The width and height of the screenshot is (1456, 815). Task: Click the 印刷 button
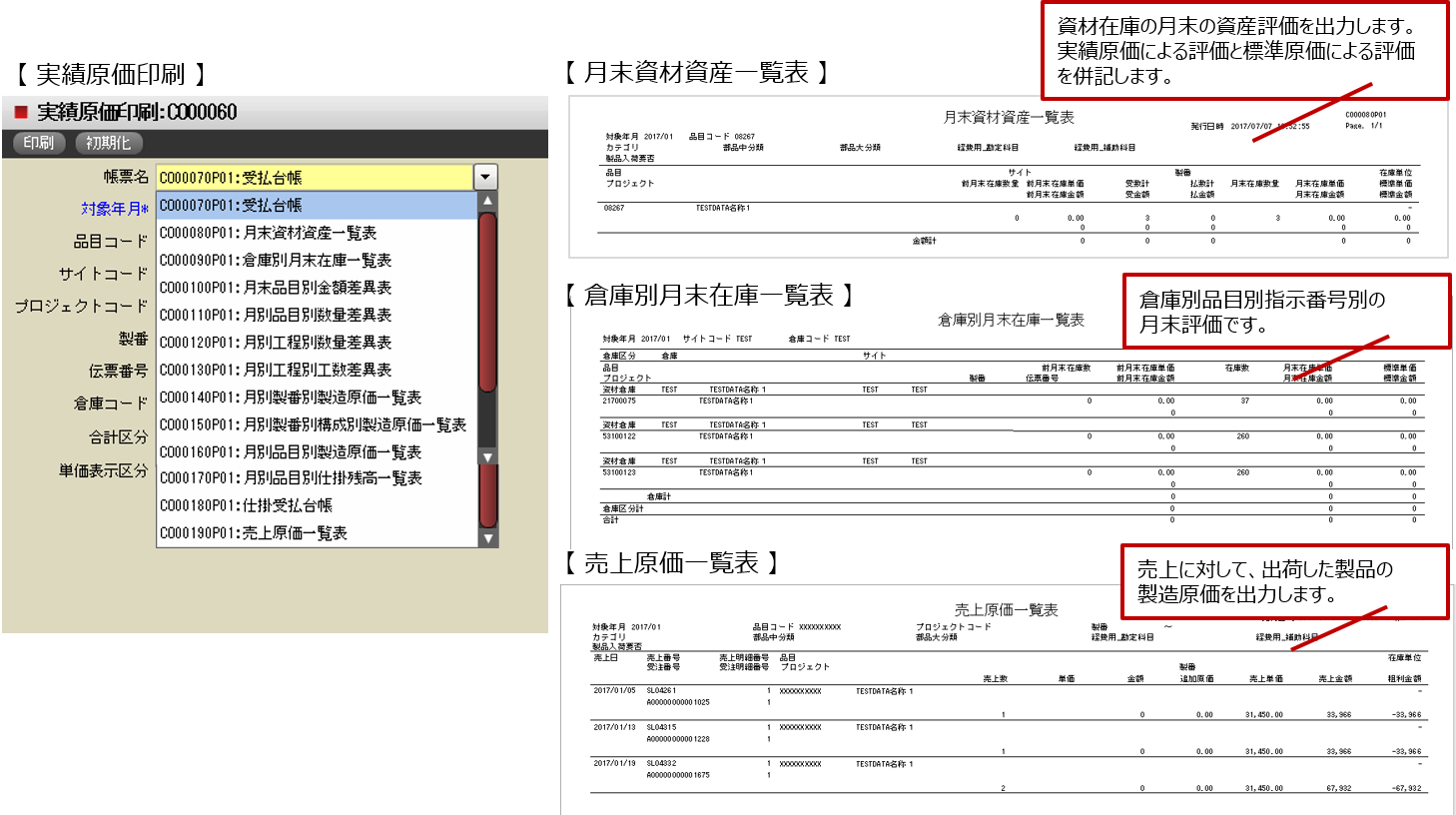[x=39, y=143]
